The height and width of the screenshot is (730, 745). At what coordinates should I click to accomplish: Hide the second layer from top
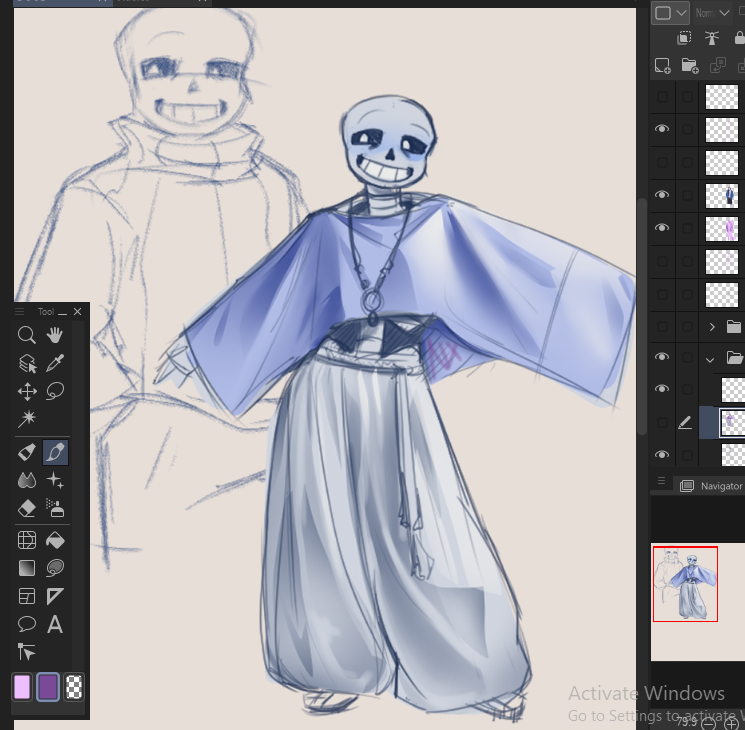(x=662, y=129)
